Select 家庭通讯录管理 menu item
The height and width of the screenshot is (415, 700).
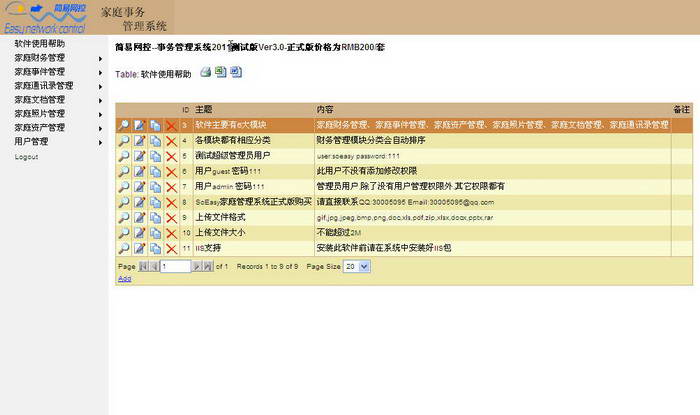click(44, 86)
